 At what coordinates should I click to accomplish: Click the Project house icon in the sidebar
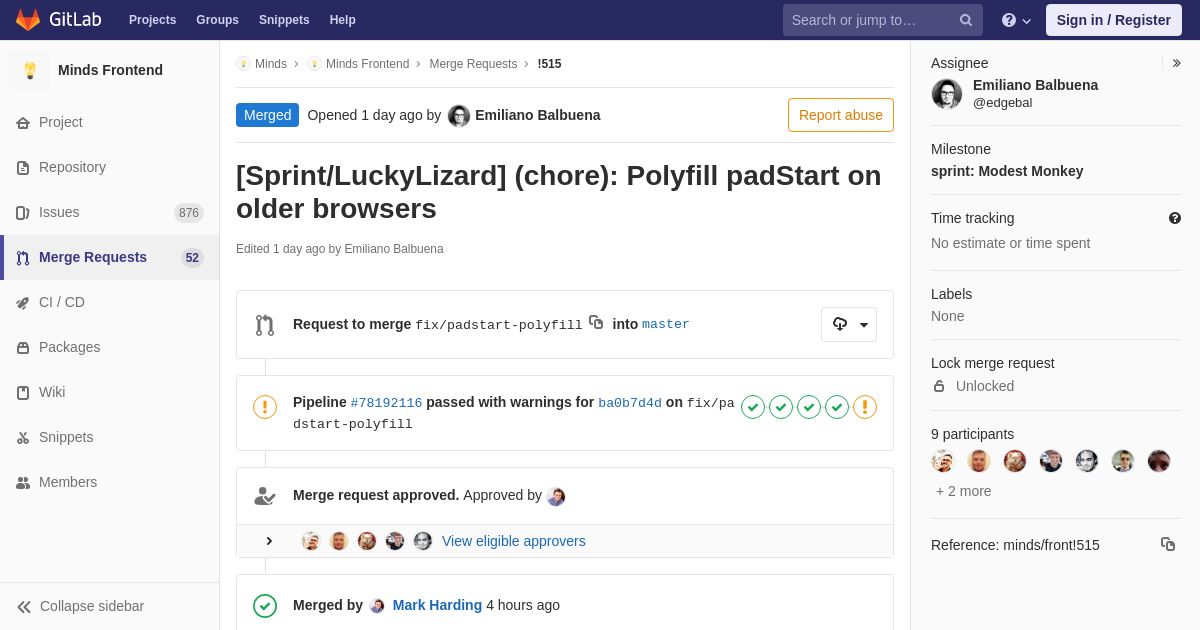point(23,123)
